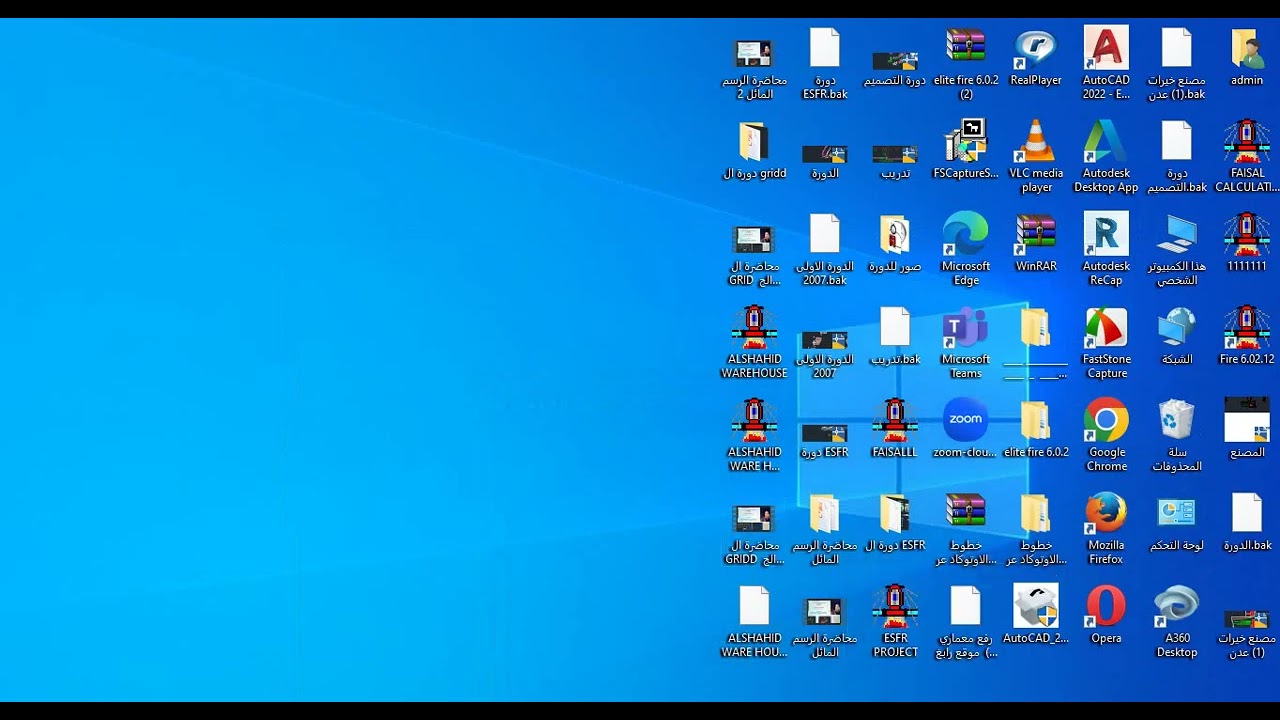
Task: Click the Autodesk Desktop App icon
Action: pos(1106,157)
